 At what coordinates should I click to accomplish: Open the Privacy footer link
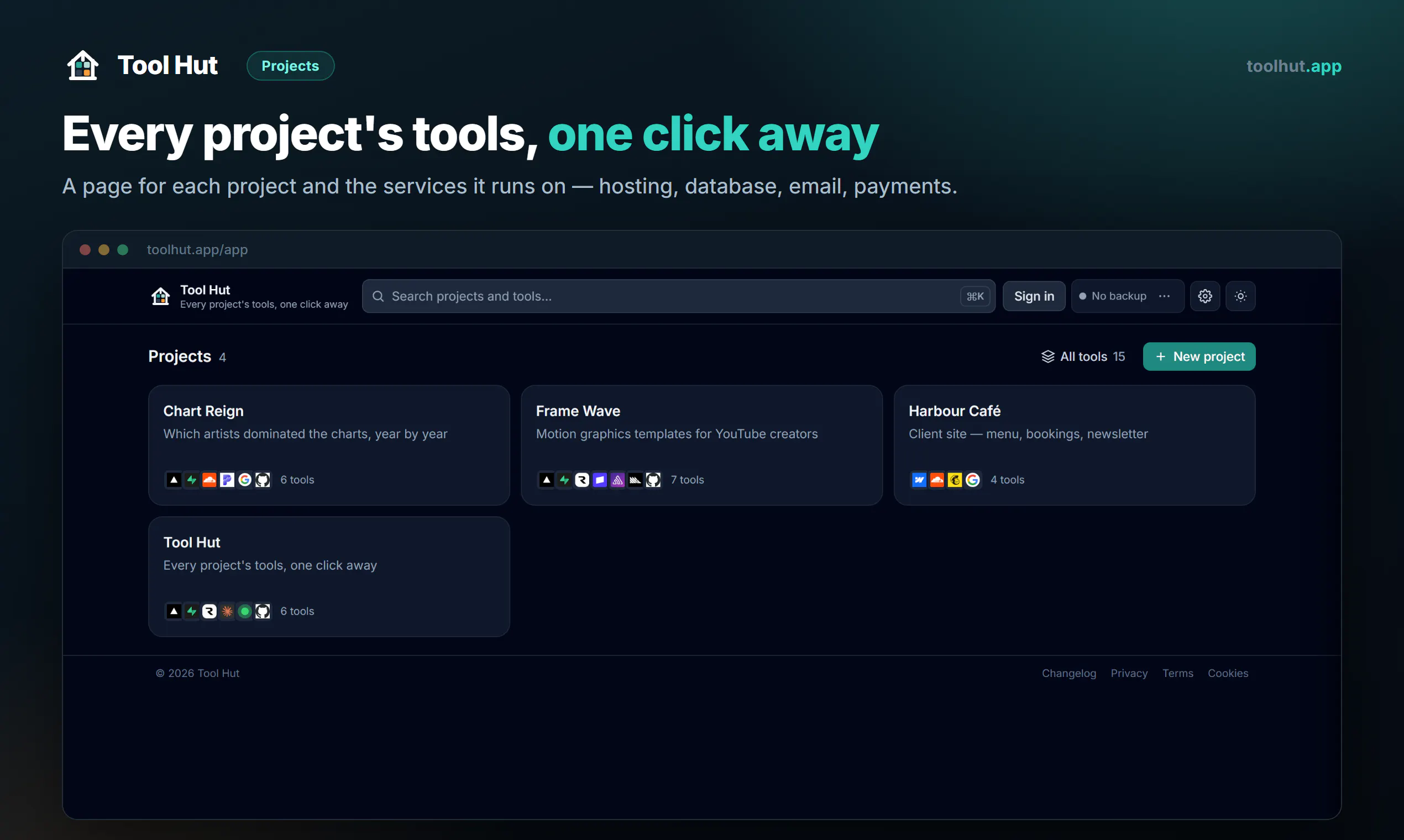pos(1129,673)
